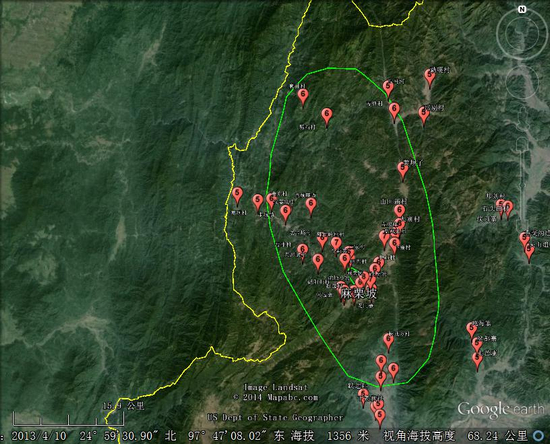Click the Look joystick ring under the N
The width and height of the screenshot is (550, 444).
(522, 33)
